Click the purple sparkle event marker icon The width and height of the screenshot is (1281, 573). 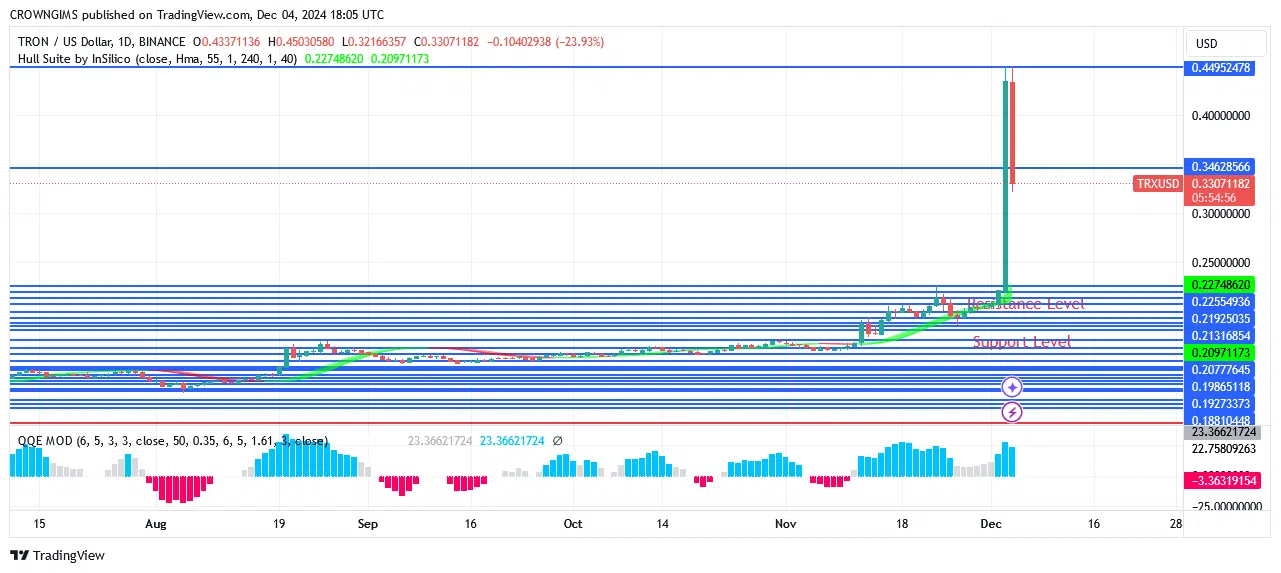click(x=1012, y=387)
